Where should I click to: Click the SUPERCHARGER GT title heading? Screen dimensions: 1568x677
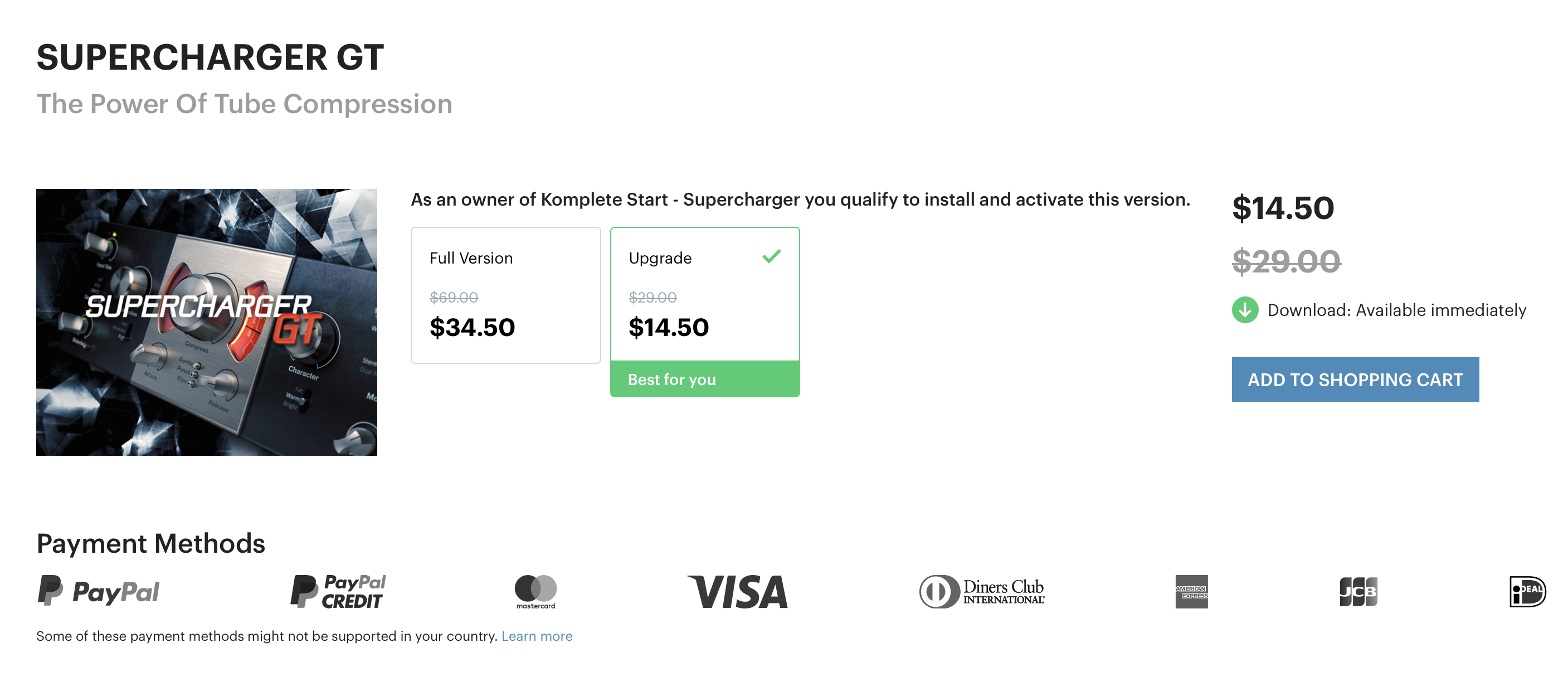(x=210, y=57)
